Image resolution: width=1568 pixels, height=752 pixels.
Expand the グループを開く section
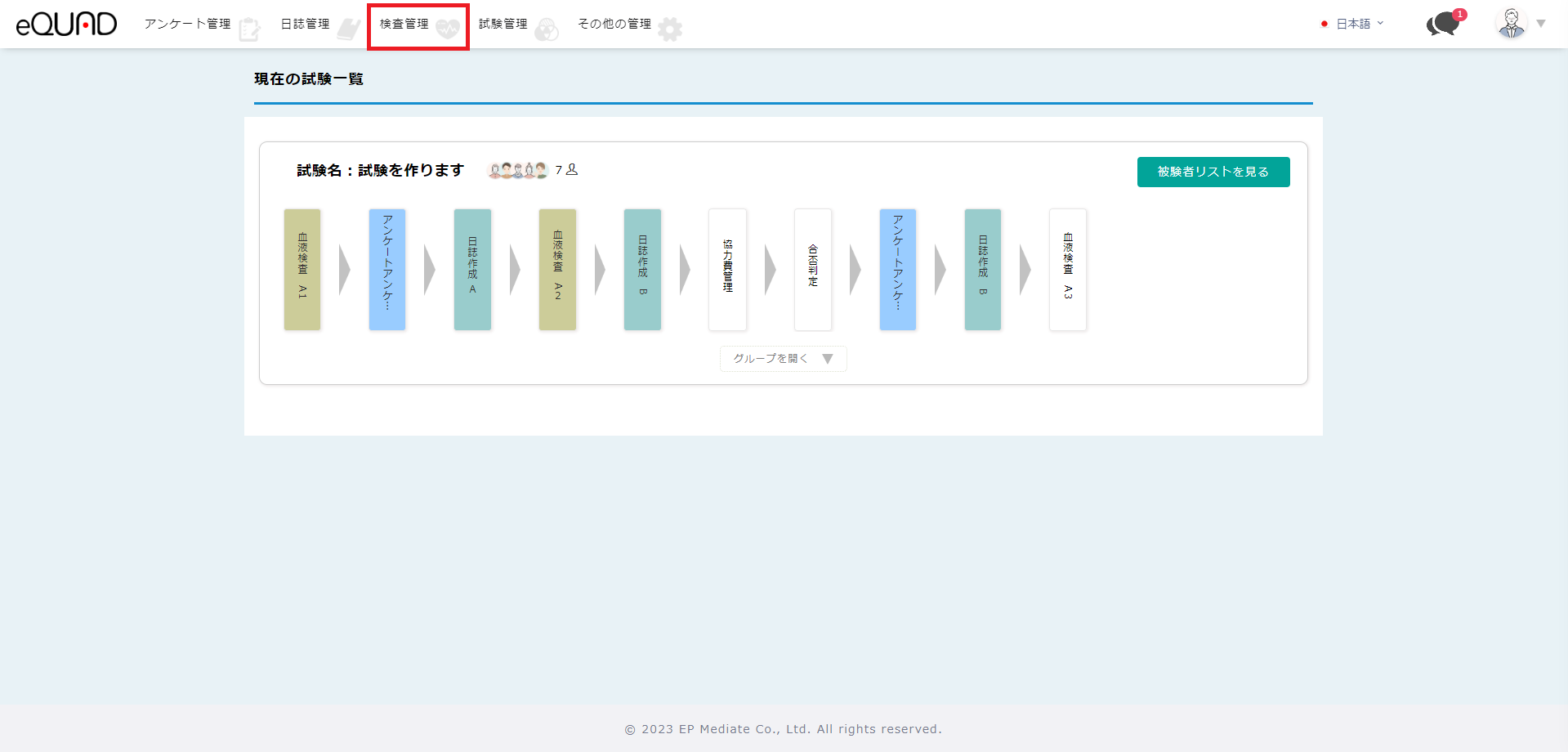click(783, 359)
